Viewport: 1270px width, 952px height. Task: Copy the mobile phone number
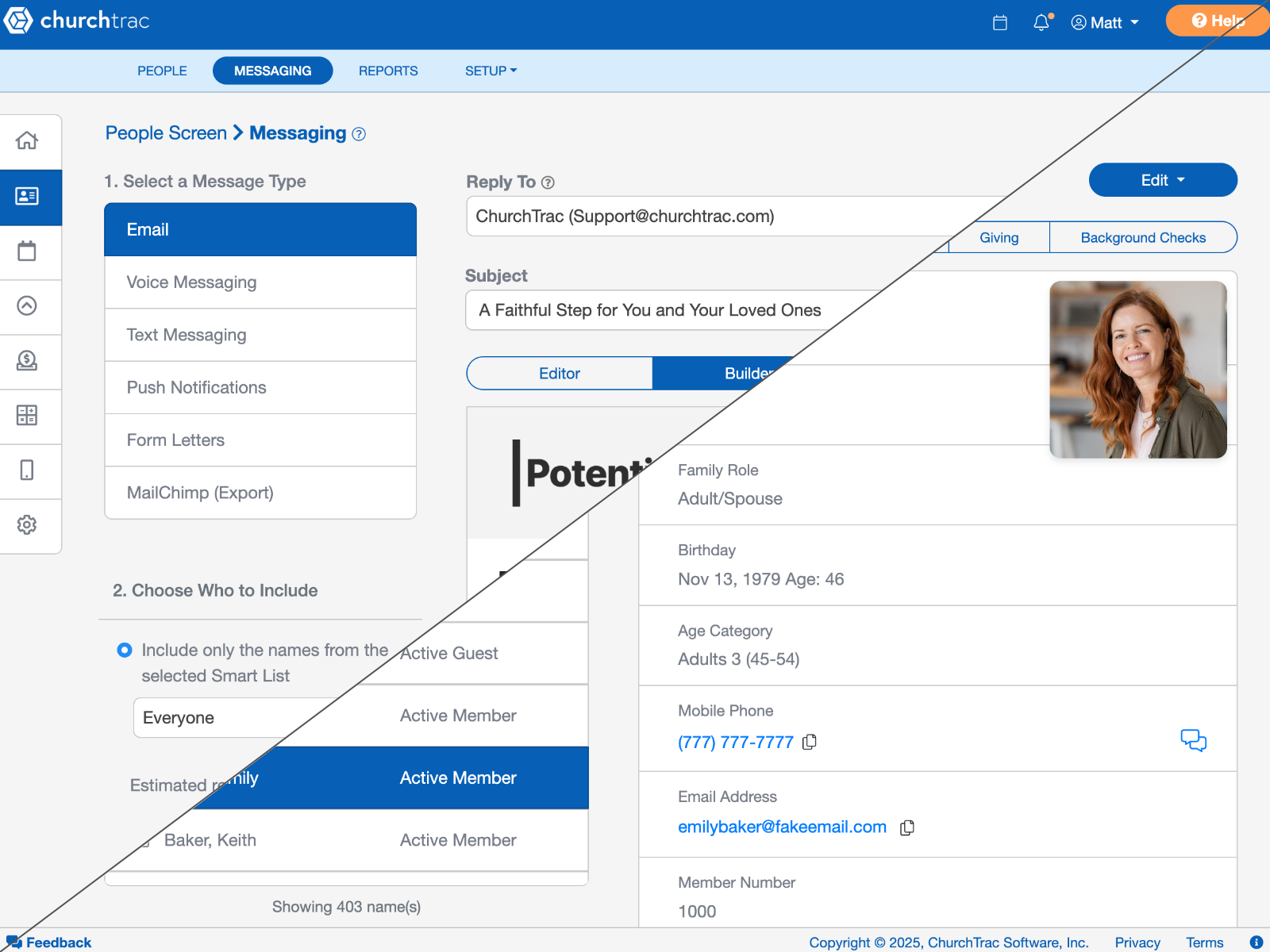point(810,742)
